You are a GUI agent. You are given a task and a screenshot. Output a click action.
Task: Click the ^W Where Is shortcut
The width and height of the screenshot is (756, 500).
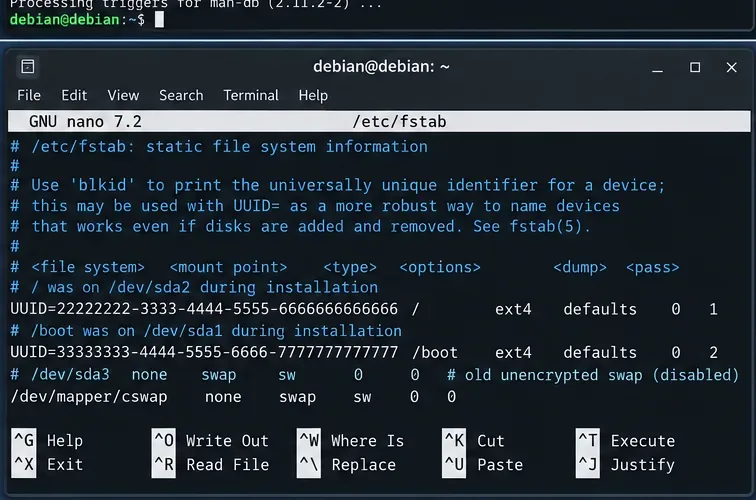click(x=351, y=440)
